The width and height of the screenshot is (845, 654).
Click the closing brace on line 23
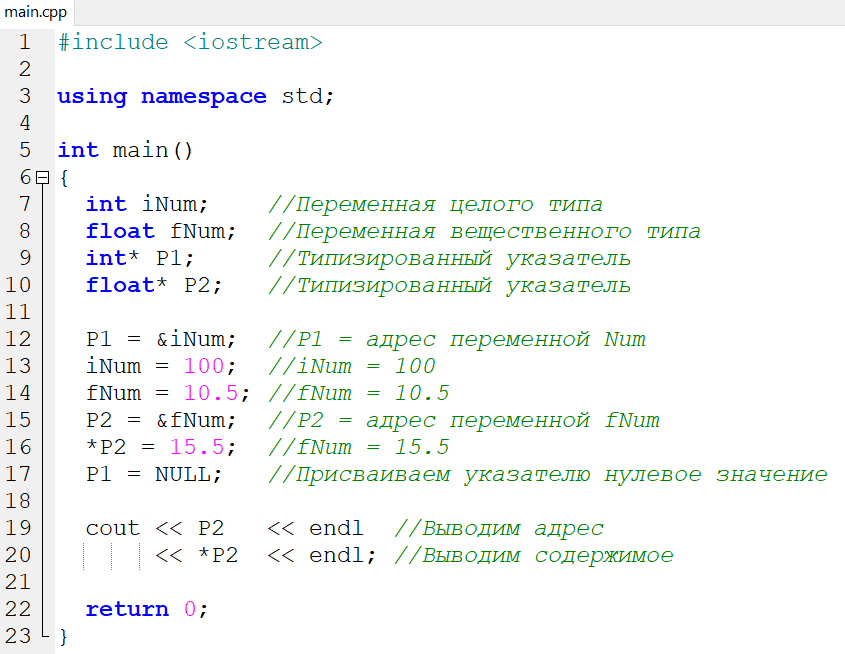(x=64, y=636)
